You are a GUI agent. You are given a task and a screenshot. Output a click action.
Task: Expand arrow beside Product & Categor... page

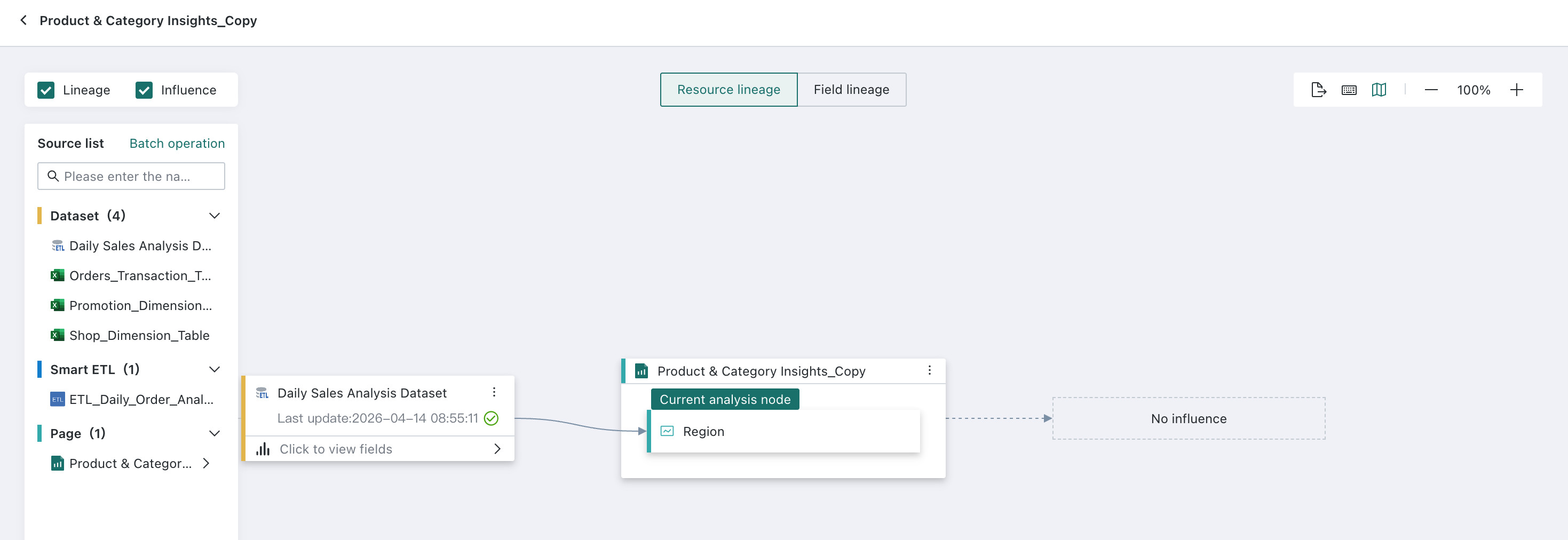click(207, 463)
